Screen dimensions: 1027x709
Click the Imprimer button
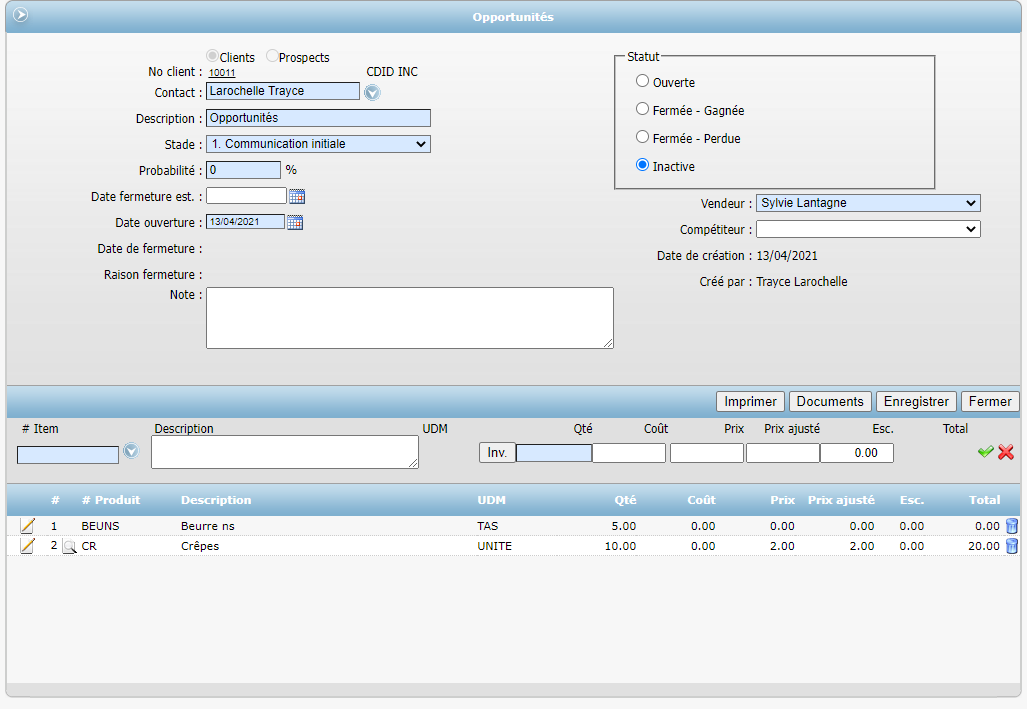point(751,402)
